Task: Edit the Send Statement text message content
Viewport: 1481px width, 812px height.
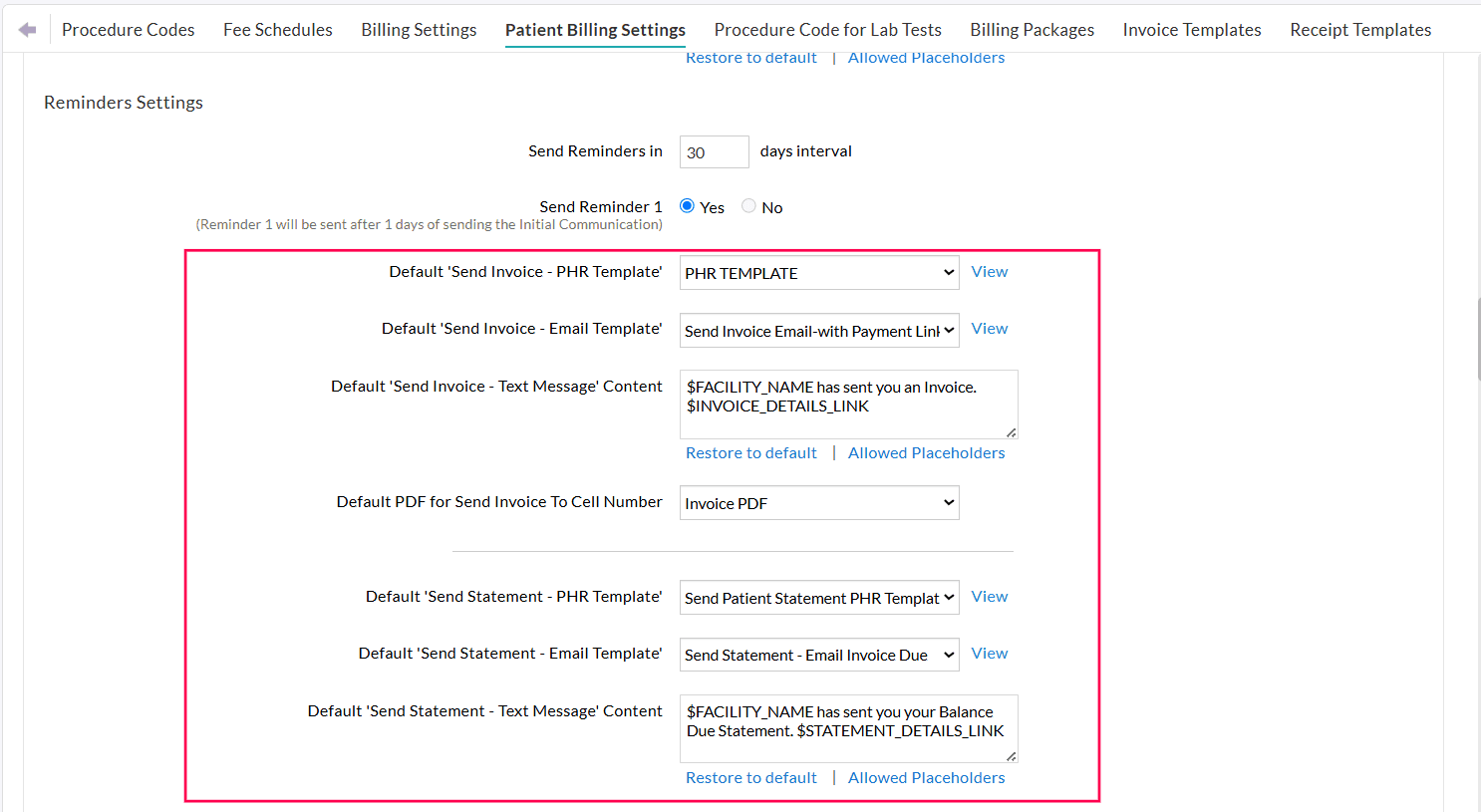Action: click(847, 728)
